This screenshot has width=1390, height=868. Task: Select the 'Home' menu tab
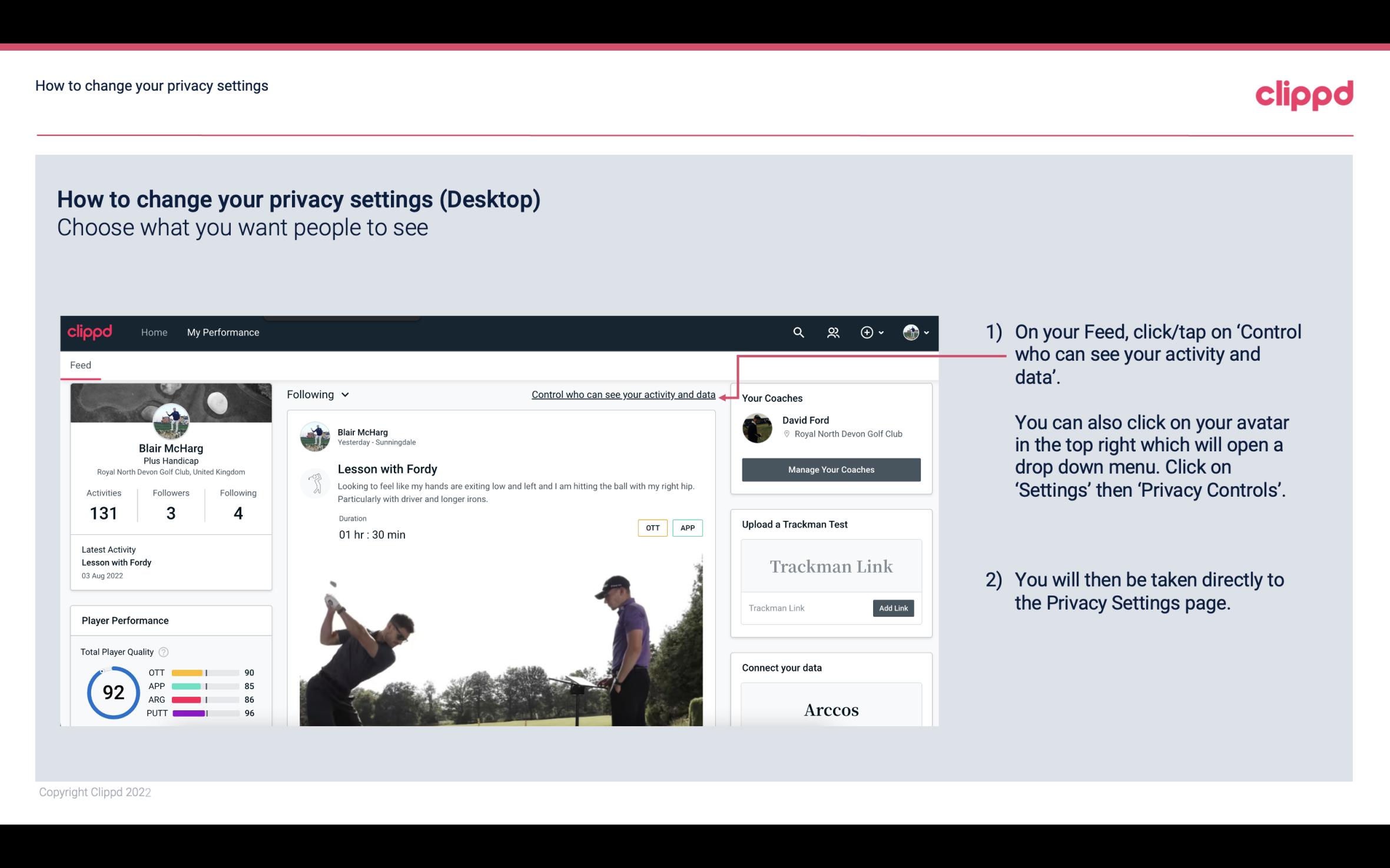pos(153,332)
